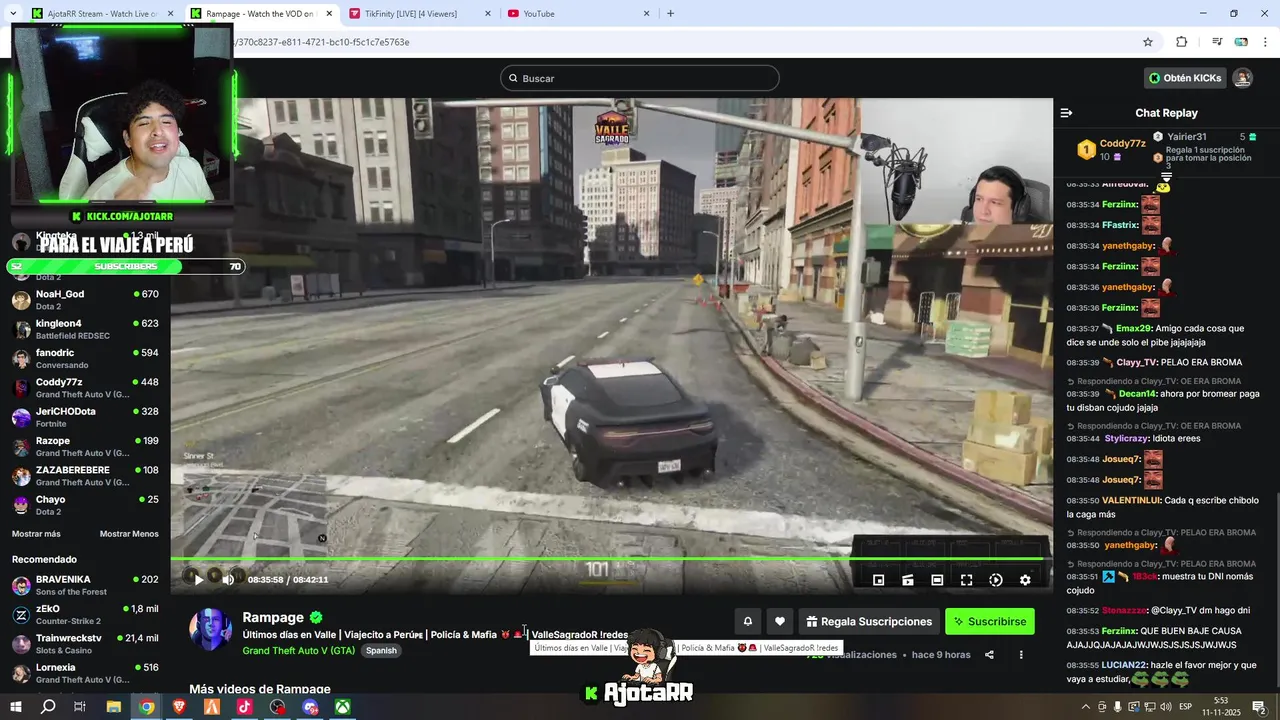The image size is (1280, 720).
Task: Mute the video player volume
Action: pos(228,579)
